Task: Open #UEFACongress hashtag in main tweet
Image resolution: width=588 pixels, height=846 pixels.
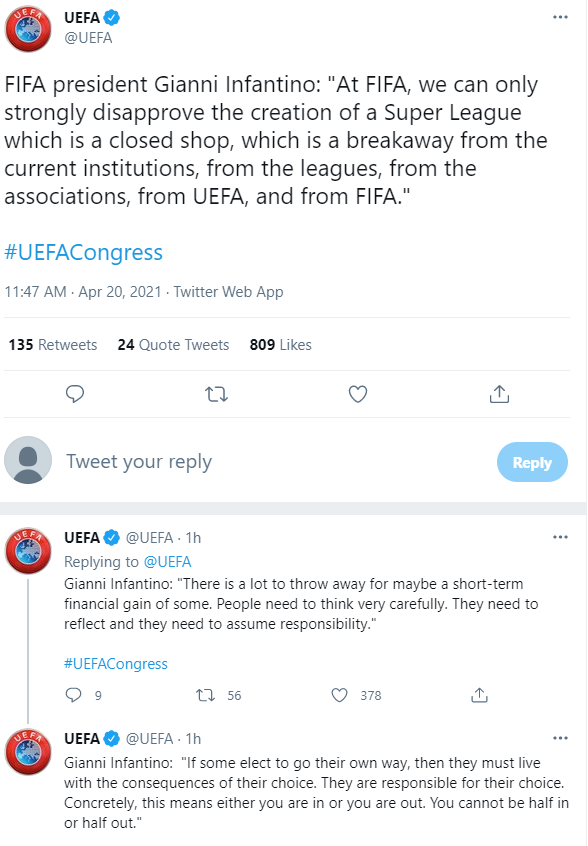Action: pyautogui.click(x=84, y=253)
